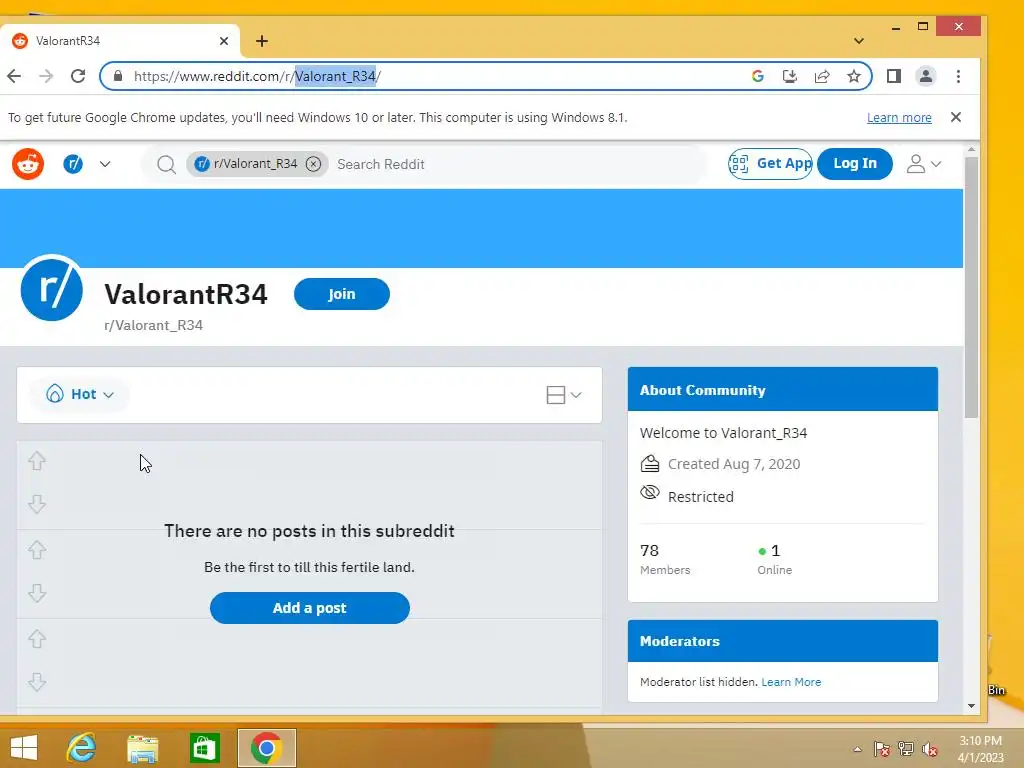Open the user account dropdown menu
Viewport: 1024px width, 768px height.
point(923,164)
